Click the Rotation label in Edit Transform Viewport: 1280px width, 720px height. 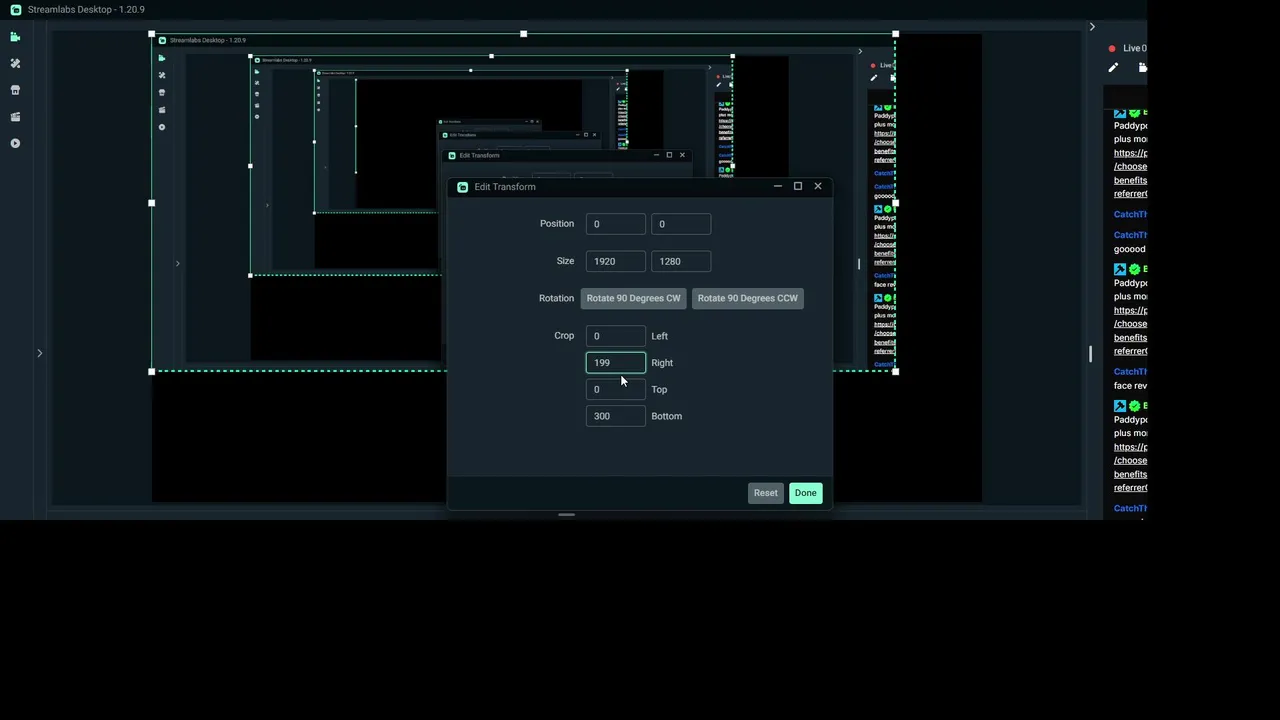(x=556, y=298)
